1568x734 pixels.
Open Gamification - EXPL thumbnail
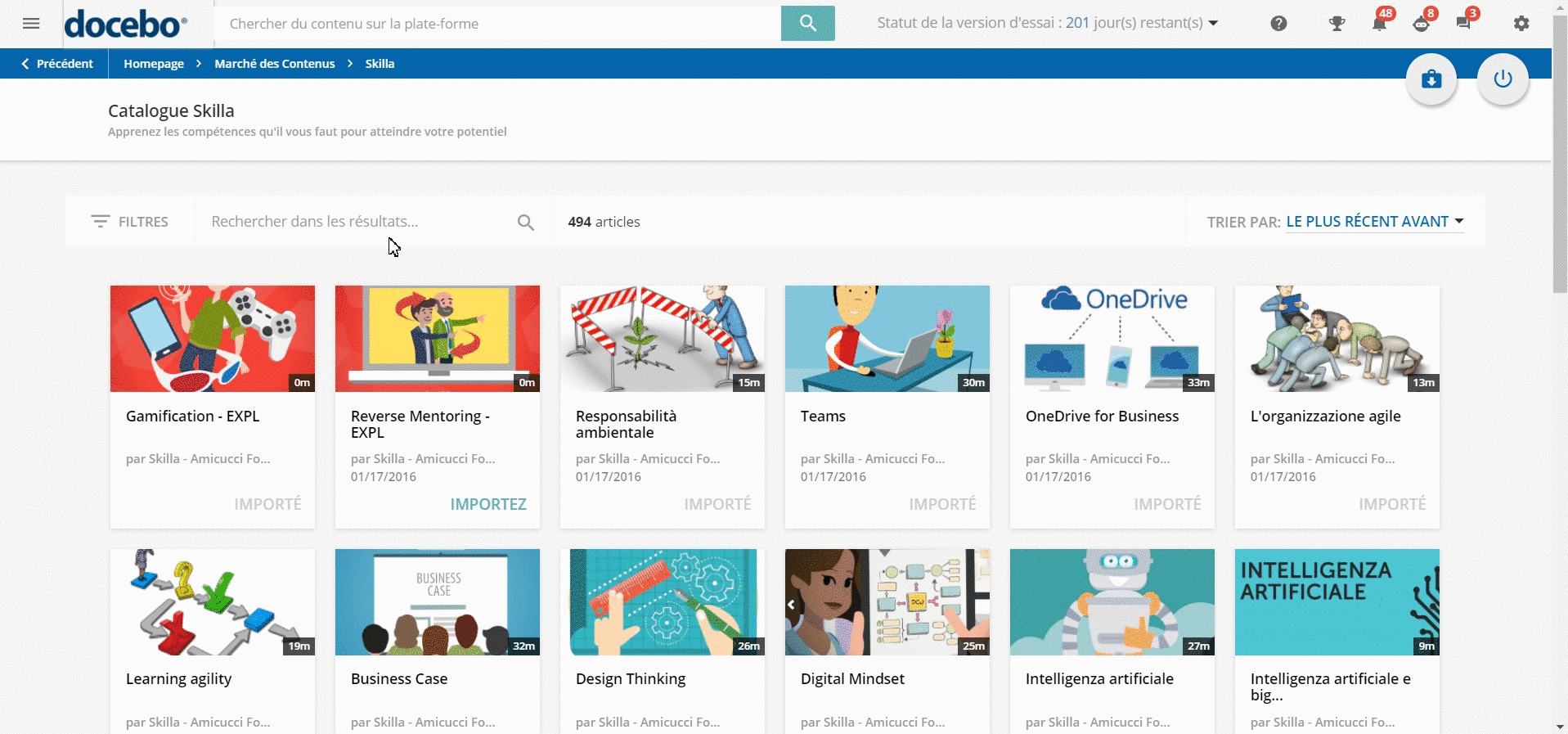pyautogui.click(x=213, y=339)
